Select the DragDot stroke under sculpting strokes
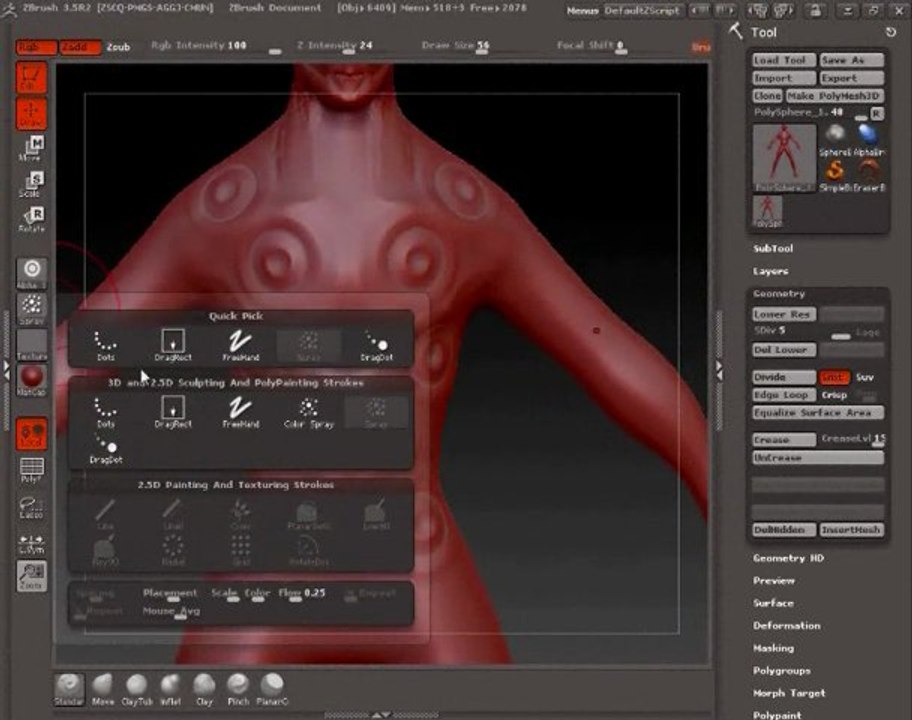Image resolution: width=912 pixels, height=720 pixels. point(106,450)
